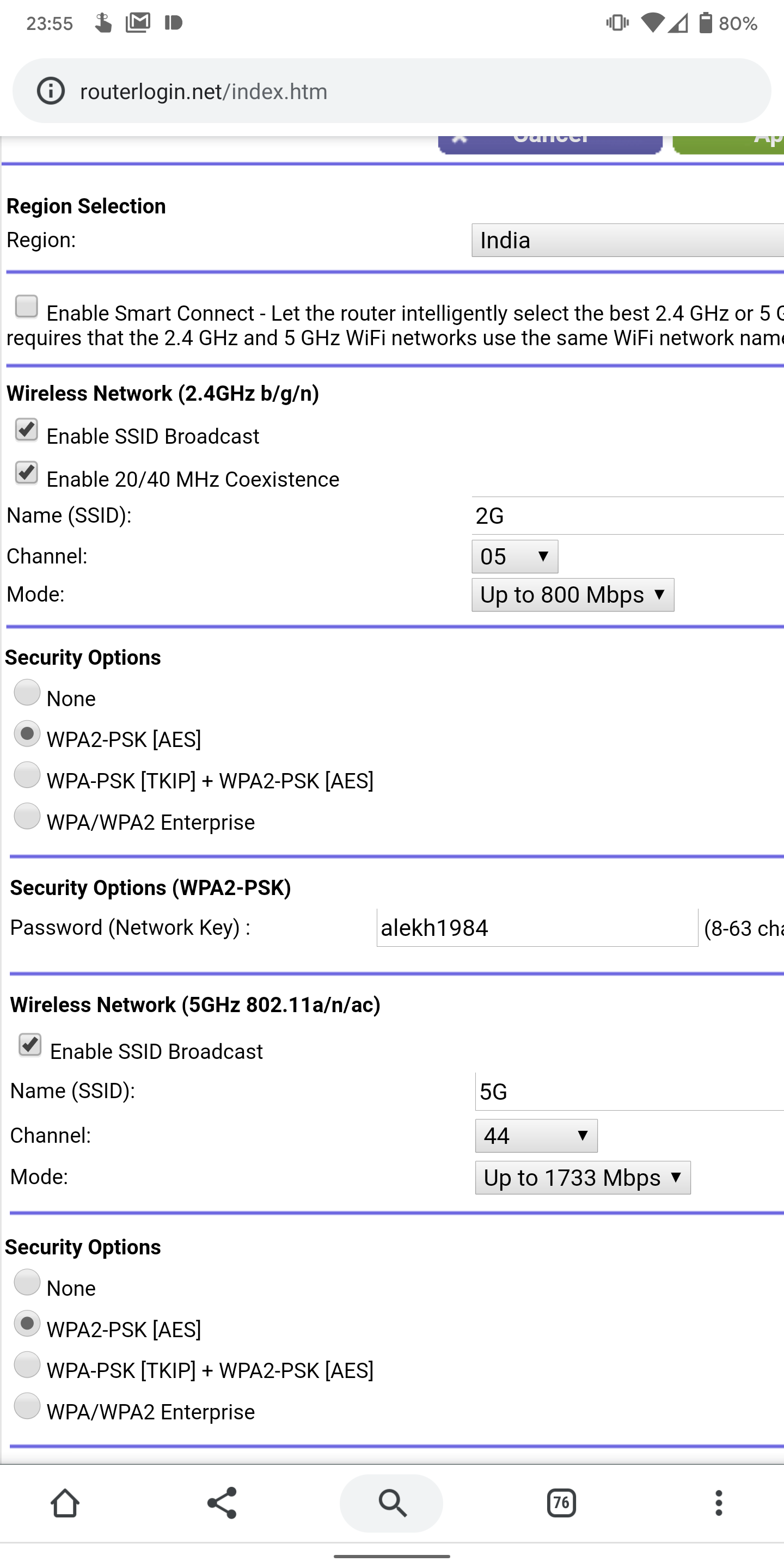The image size is (784, 1568).
Task: Expand the Up to 800 Mbps mode dropdown
Action: (572, 595)
